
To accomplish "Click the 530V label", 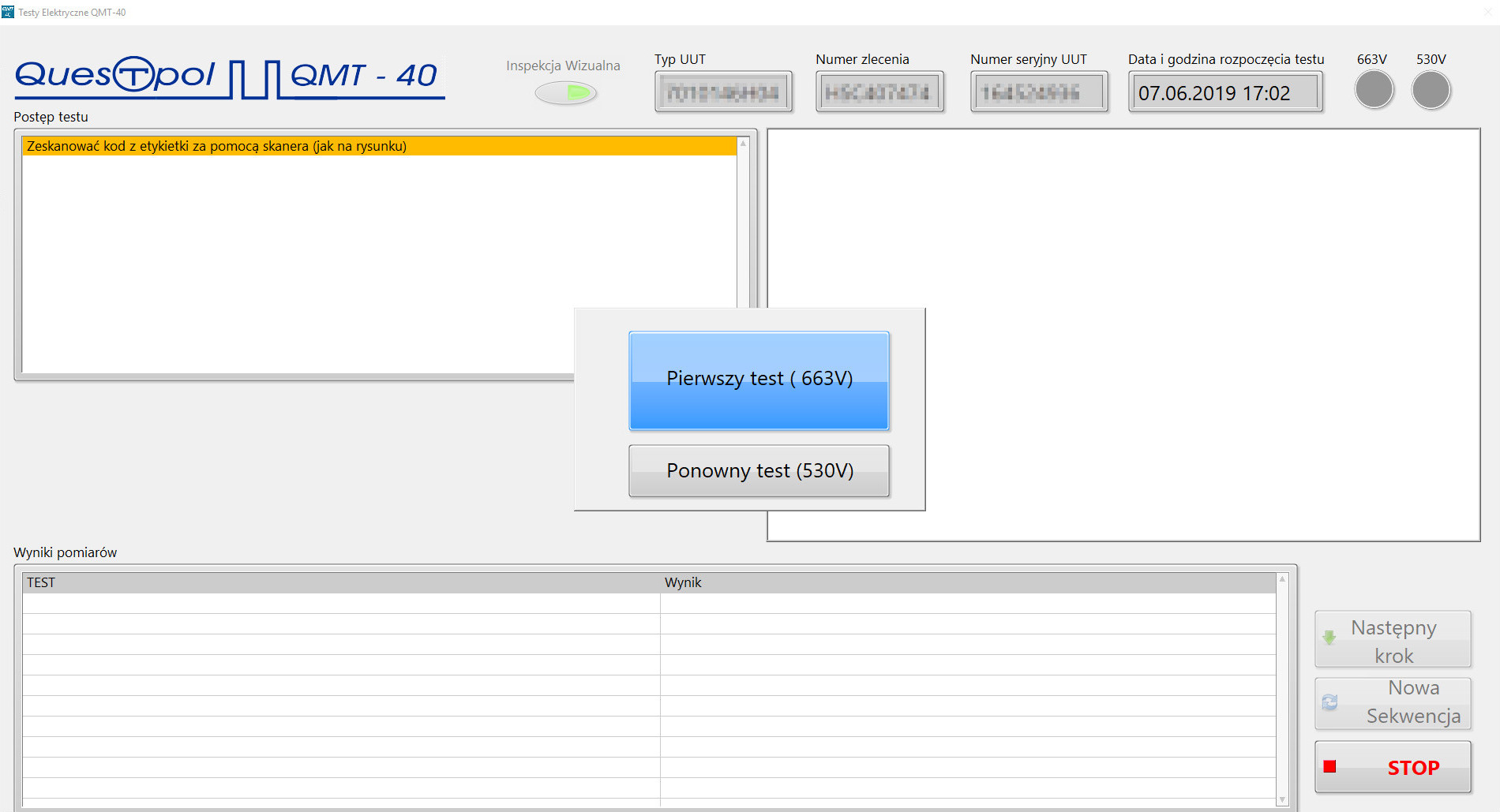I will point(1431,59).
